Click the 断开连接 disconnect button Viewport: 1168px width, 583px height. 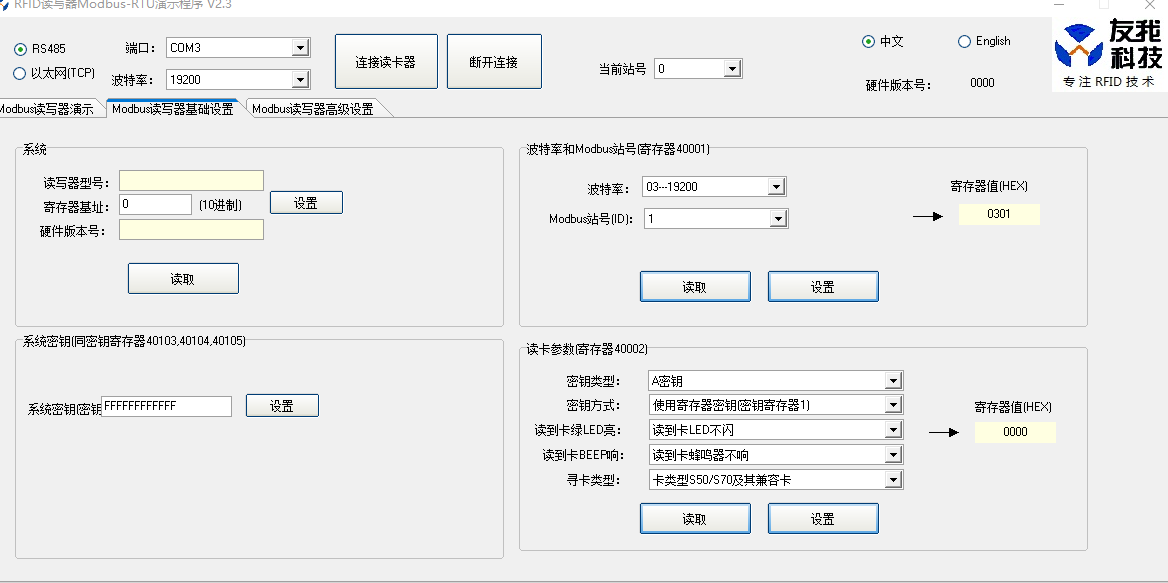point(494,60)
